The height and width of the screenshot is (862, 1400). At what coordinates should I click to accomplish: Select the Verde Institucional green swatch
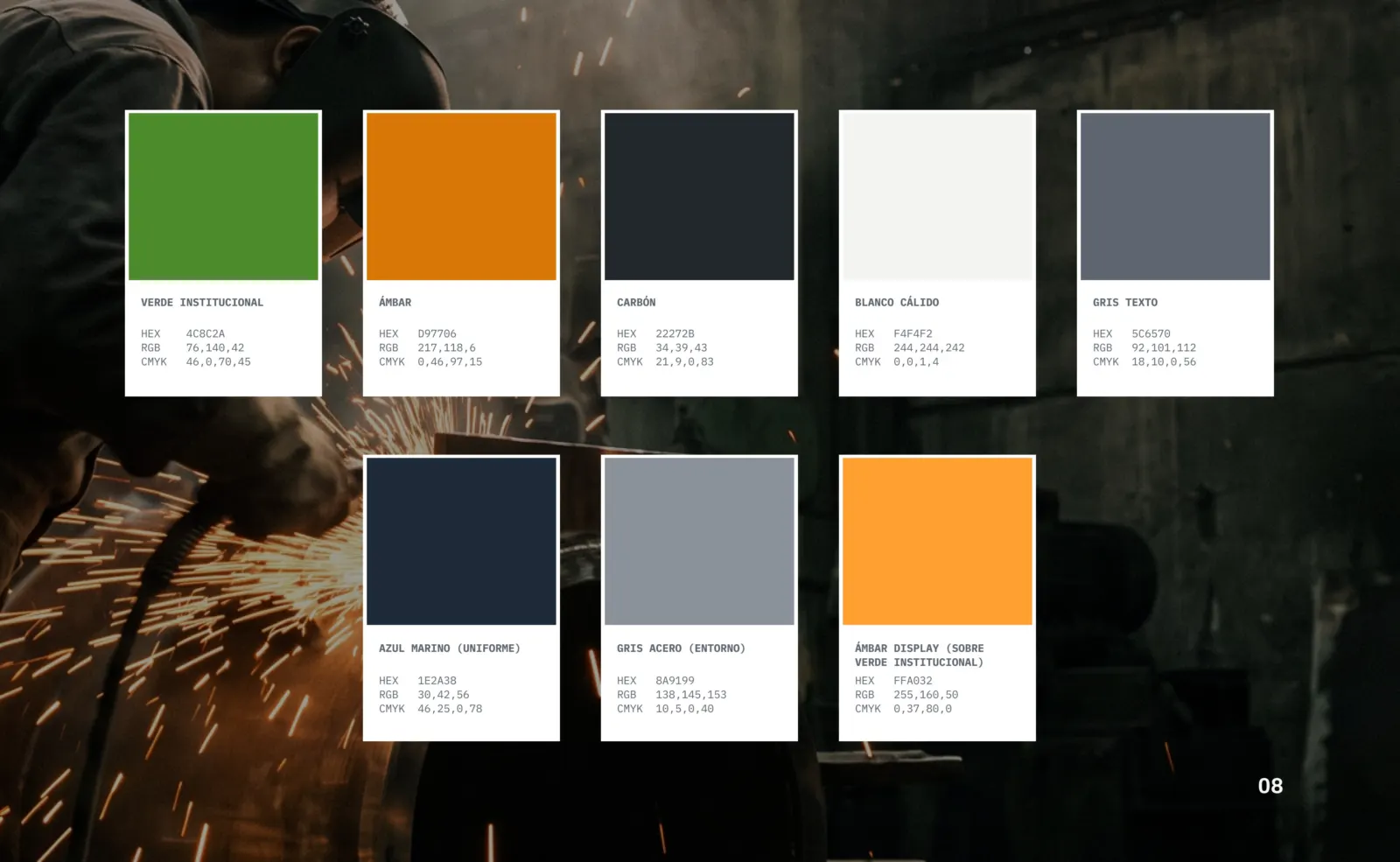tap(223, 197)
